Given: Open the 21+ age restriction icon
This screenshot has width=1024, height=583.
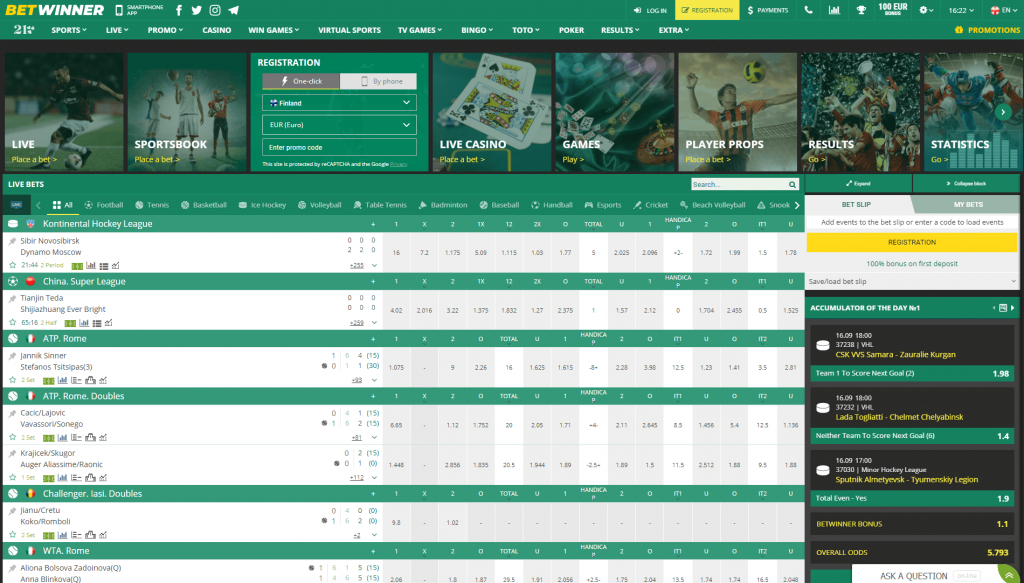Looking at the screenshot, I should tap(24, 30).
